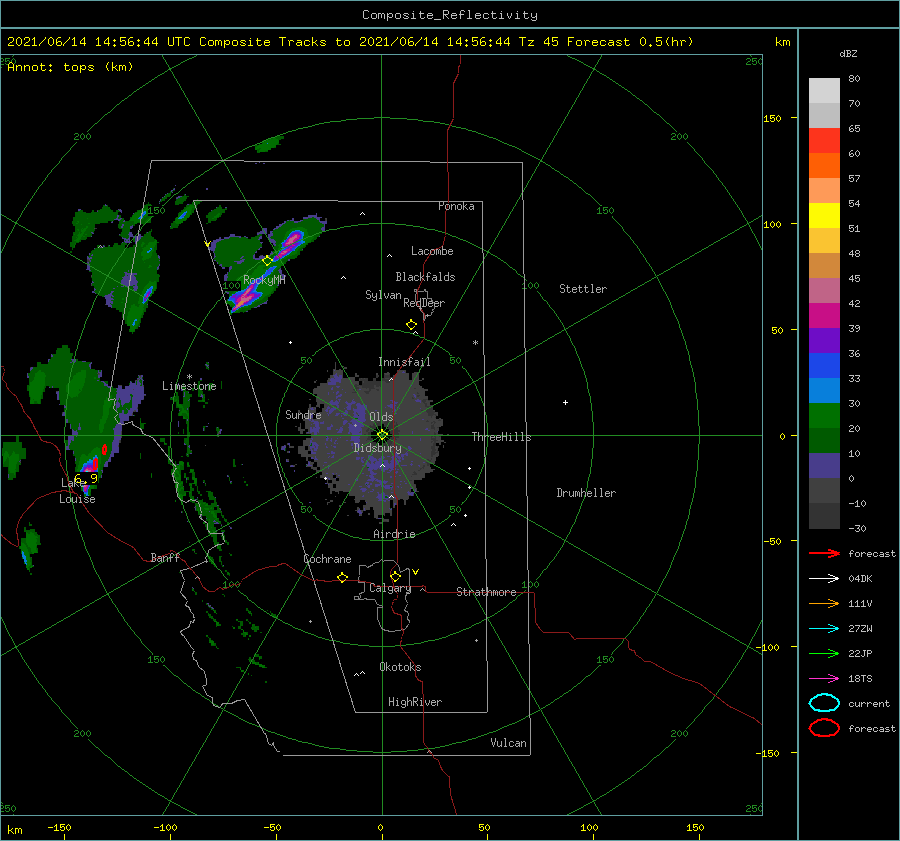Click the Stettler label
The height and width of the screenshot is (841, 900).
tap(583, 289)
